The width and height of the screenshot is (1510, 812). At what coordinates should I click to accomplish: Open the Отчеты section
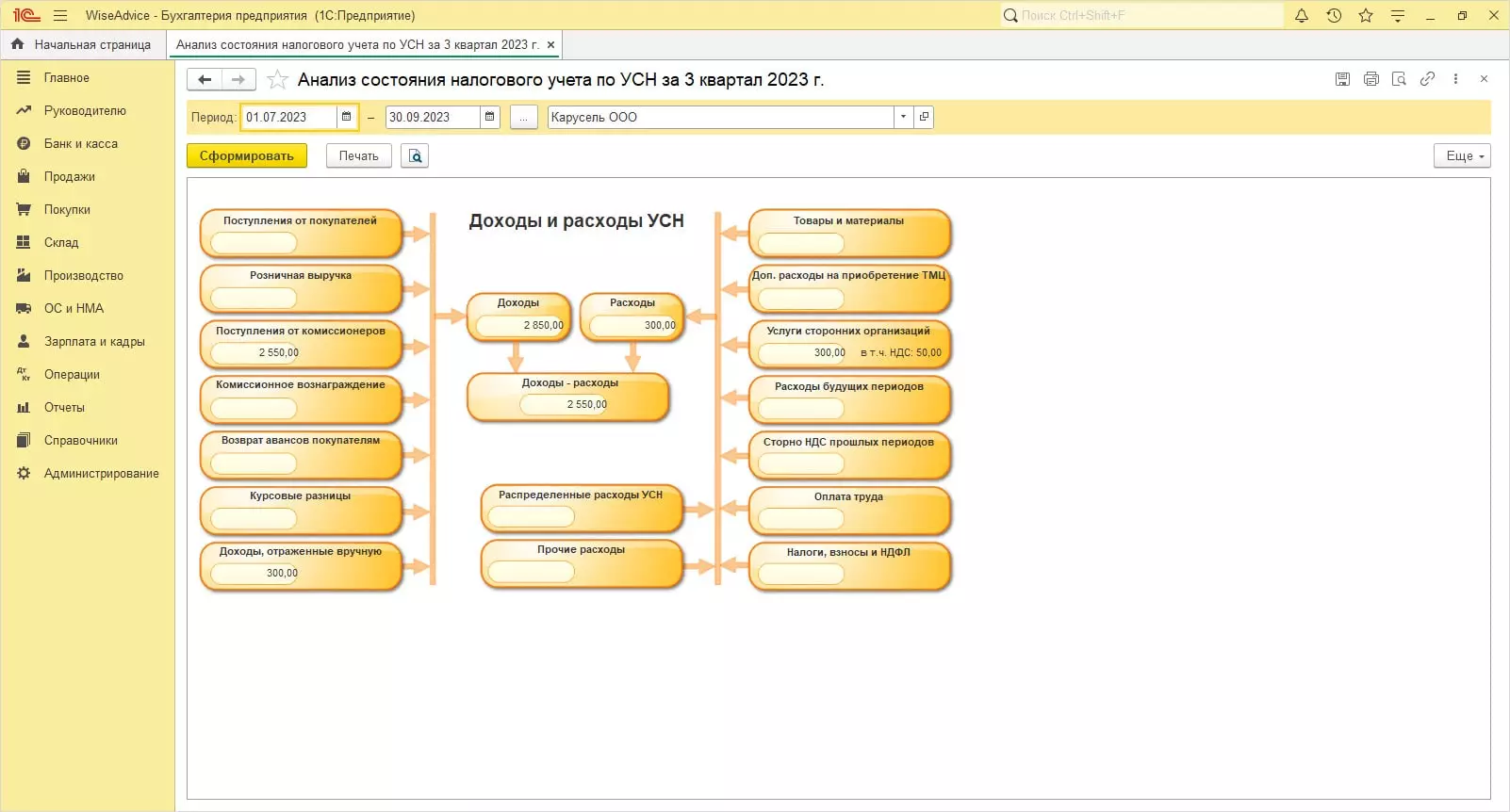64,408
